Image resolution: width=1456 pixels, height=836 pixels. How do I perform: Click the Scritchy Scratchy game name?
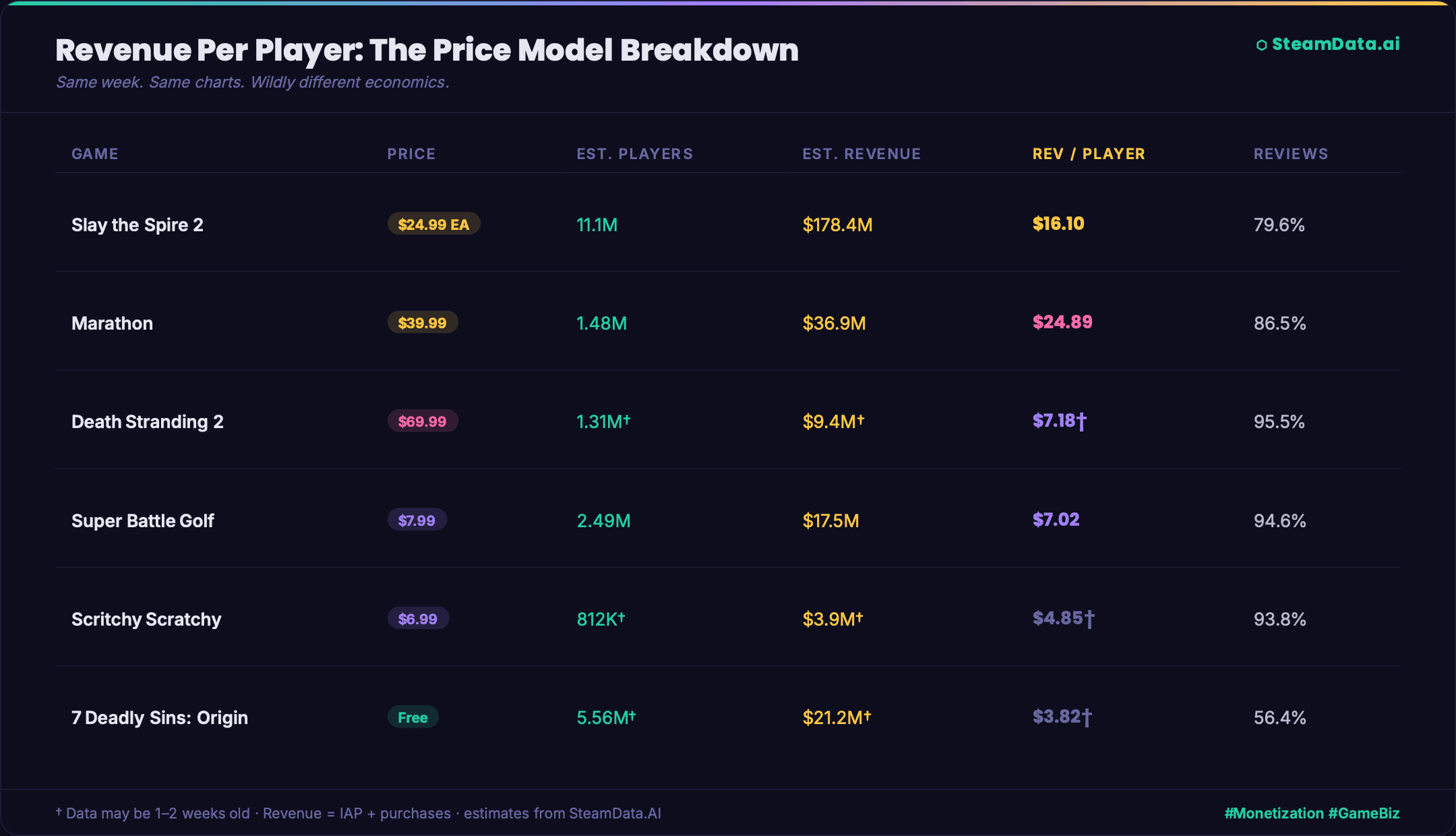point(146,619)
